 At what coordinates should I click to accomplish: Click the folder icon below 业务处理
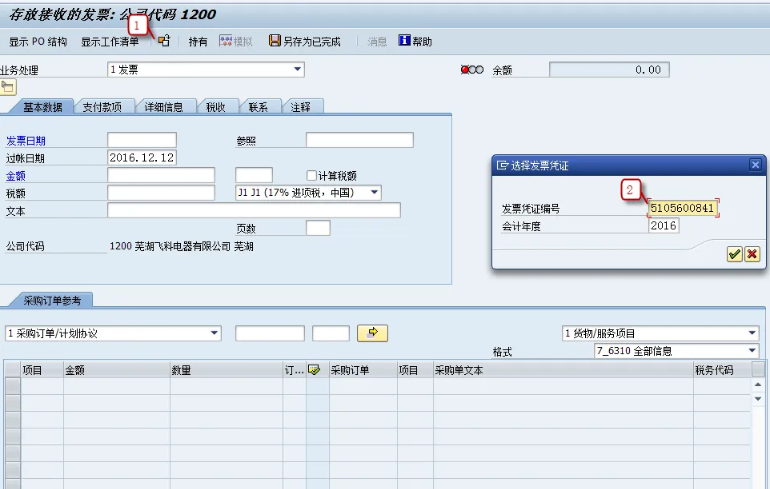[8, 87]
